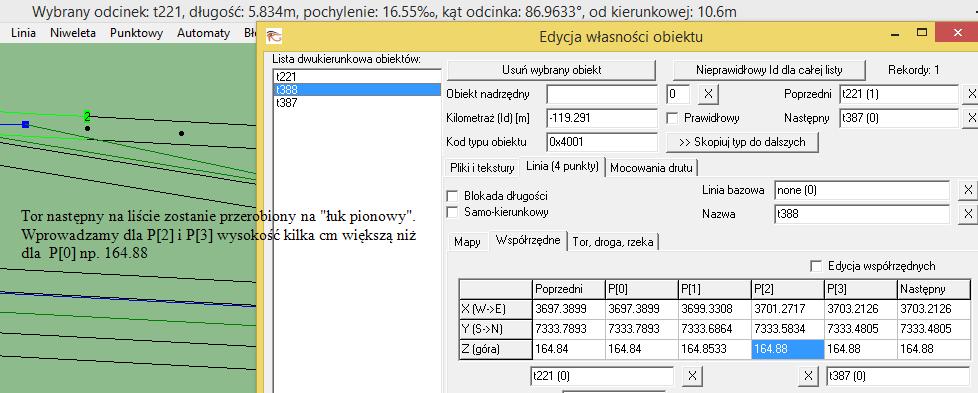Click the Poprzedni field t221 (1)
978x393 pixels.
pos(899,95)
